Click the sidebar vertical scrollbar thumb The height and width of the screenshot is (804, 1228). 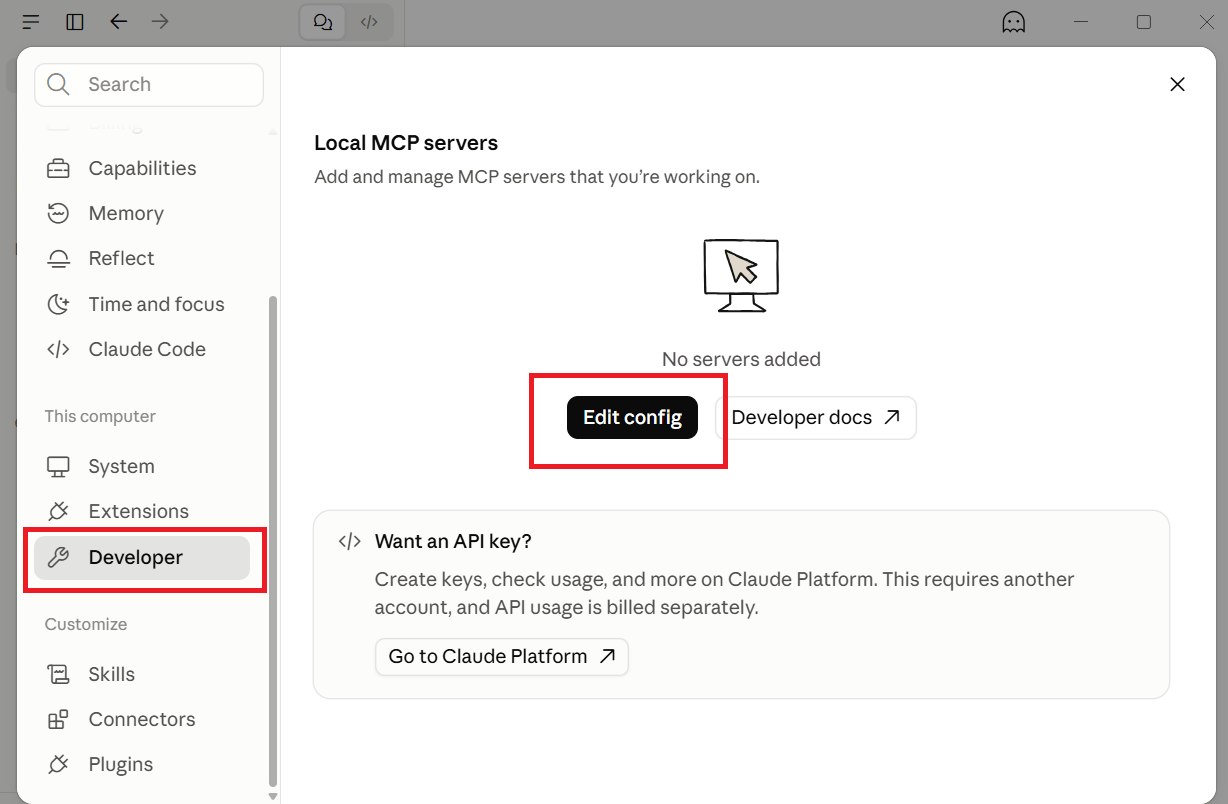pos(273,541)
